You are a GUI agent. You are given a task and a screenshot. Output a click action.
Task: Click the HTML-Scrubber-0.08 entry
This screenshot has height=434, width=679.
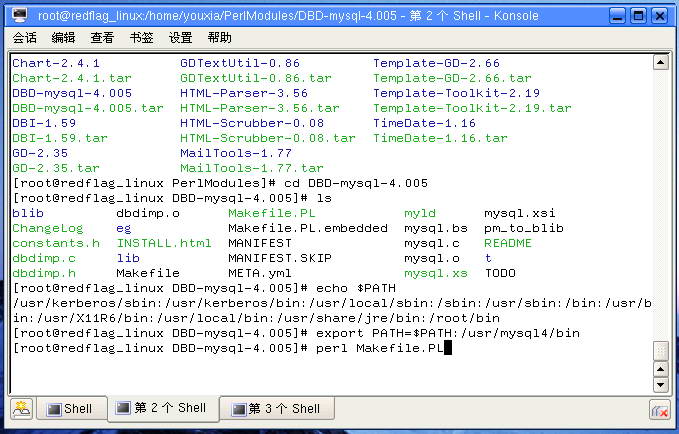point(252,123)
